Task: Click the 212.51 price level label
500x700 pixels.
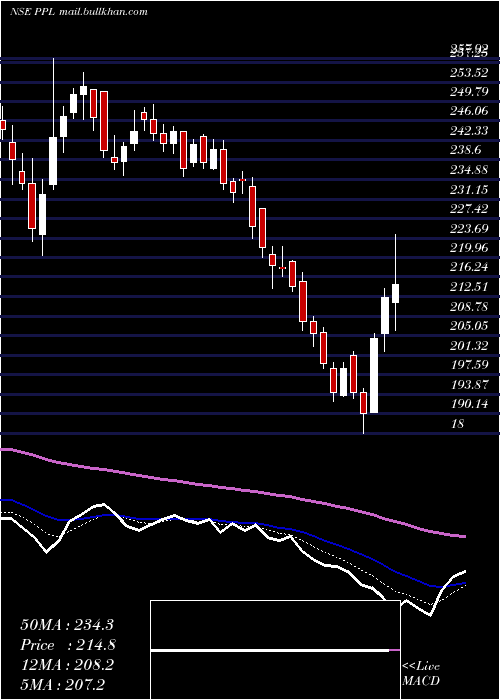Action: coord(469,288)
